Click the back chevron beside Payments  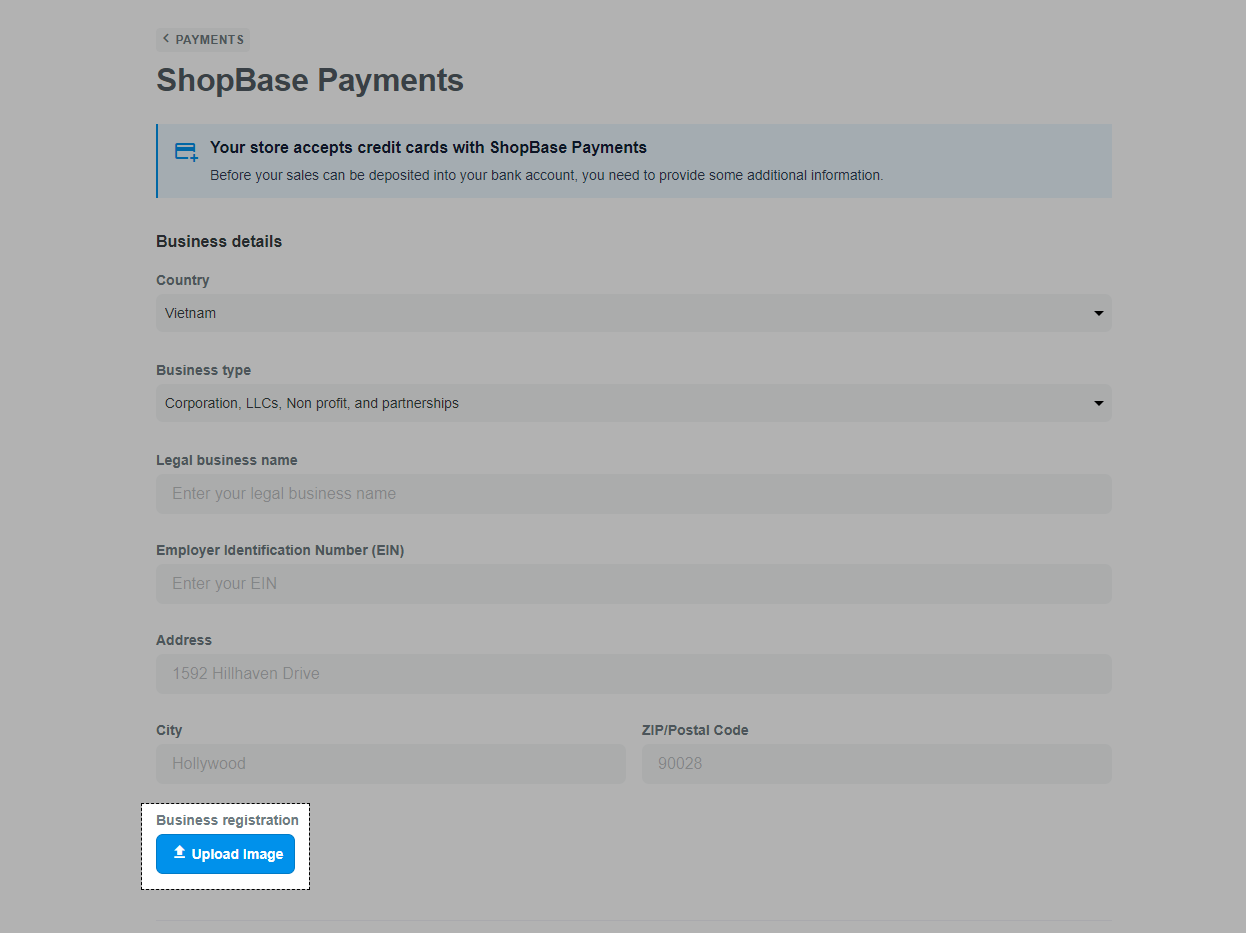pos(166,39)
